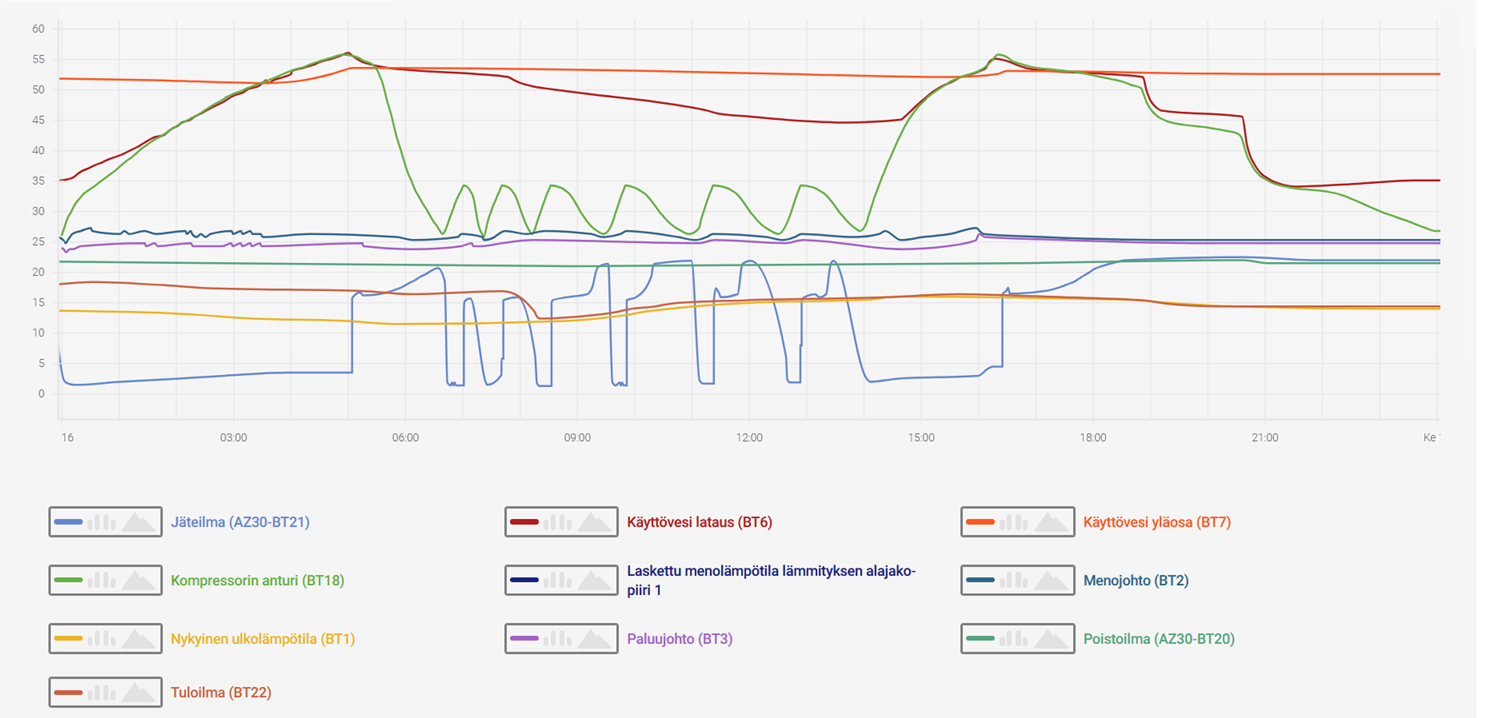Click the purple Paluujohto line swatch
Image resolution: width=1490 pixels, height=718 pixels.
point(524,638)
